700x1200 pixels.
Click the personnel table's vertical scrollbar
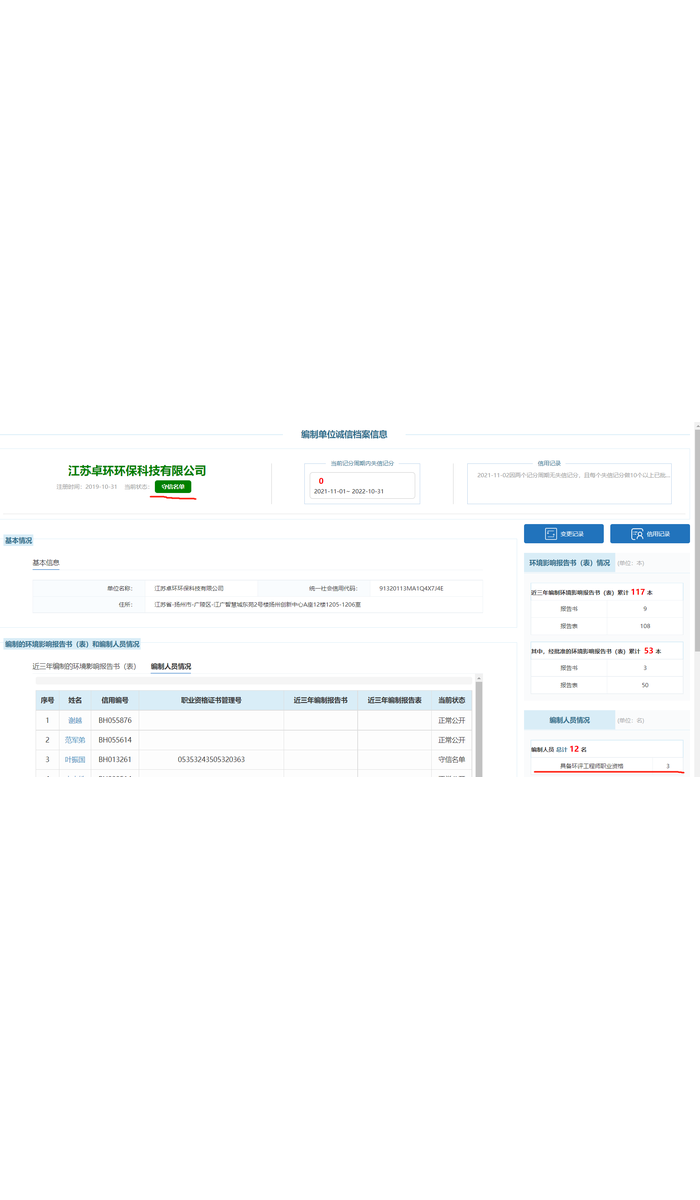click(x=479, y=730)
